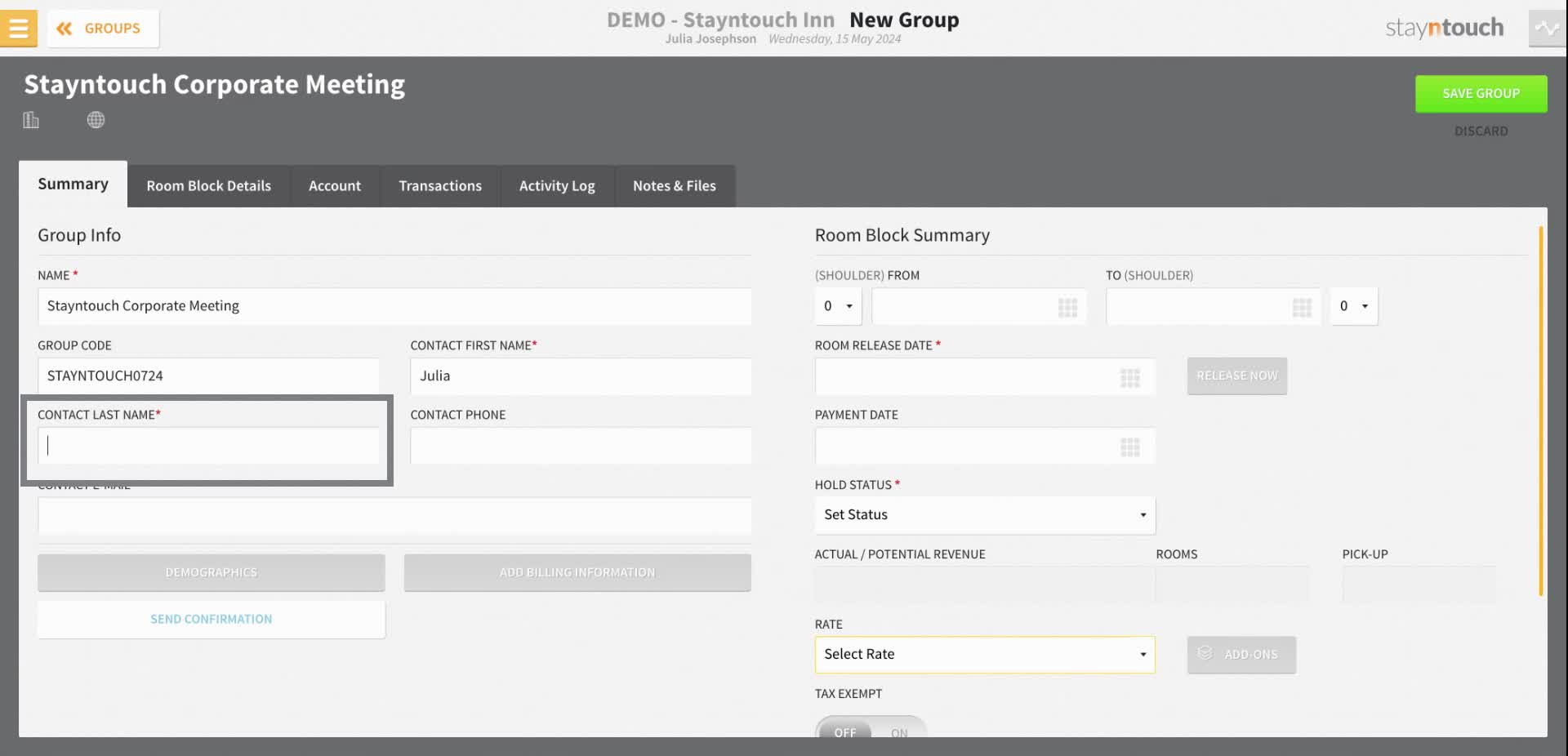
Task: Open the Account tab
Action: tap(335, 186)
